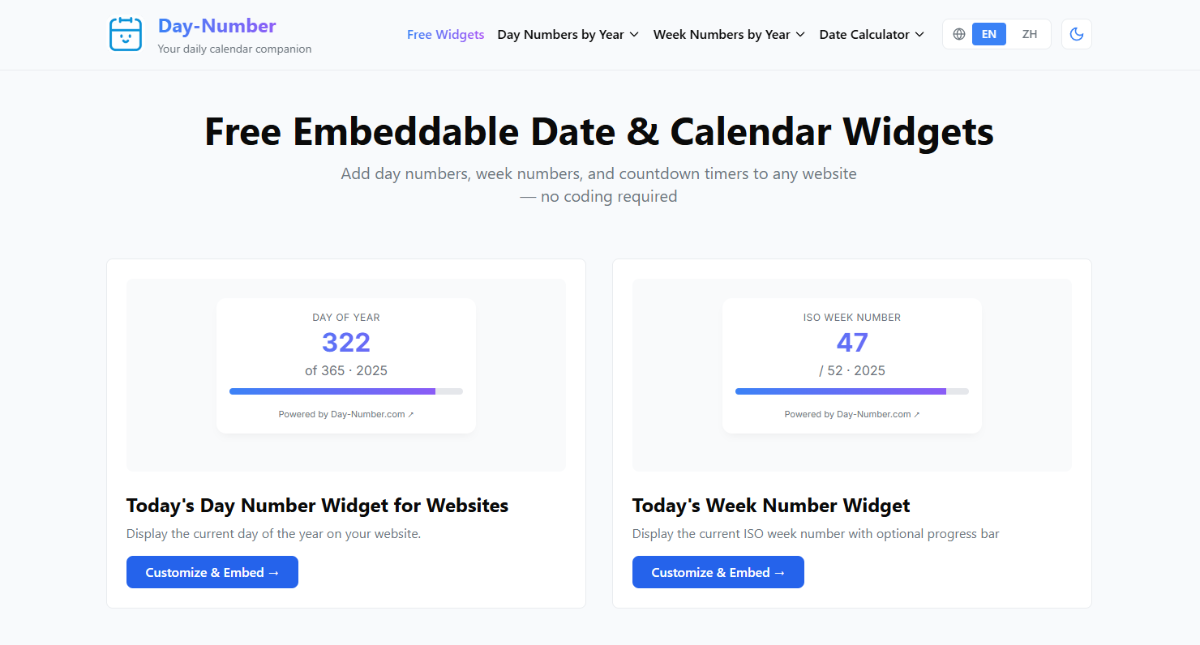Click the 322 day number preview
1200x645 pixels.
coord(346,343)
